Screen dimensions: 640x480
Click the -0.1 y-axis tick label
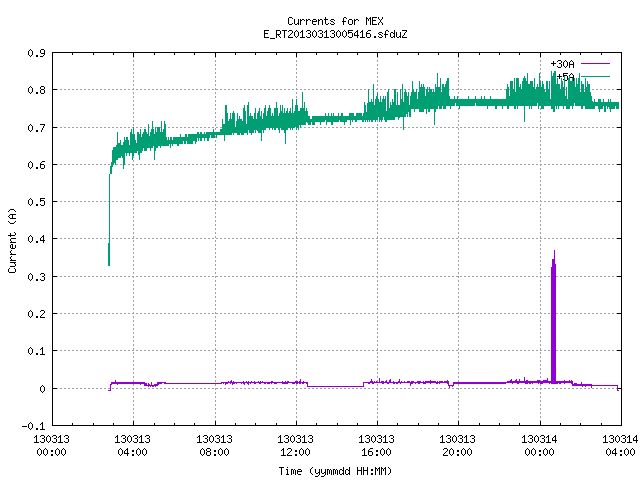click(33, 426)
